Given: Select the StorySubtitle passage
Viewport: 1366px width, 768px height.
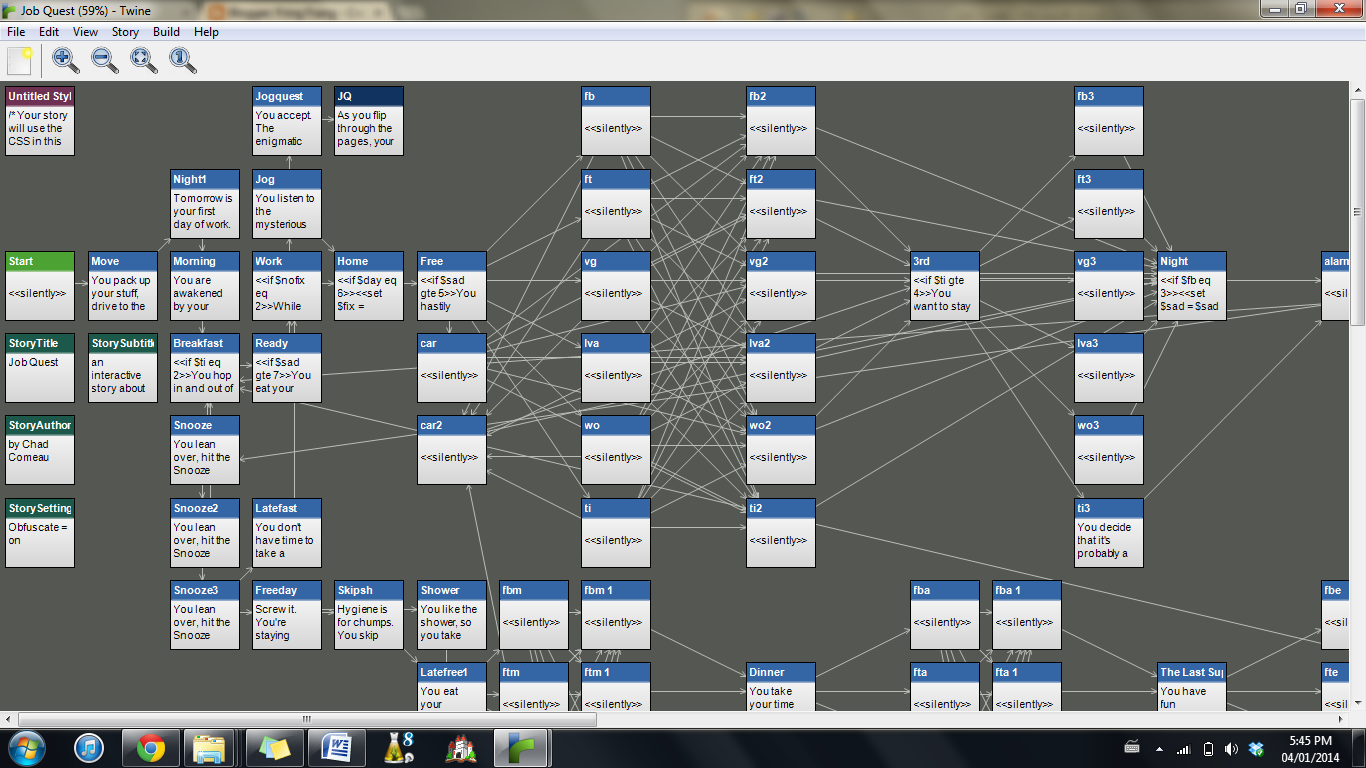Looking at the screenshot, I should pos(123,367).
